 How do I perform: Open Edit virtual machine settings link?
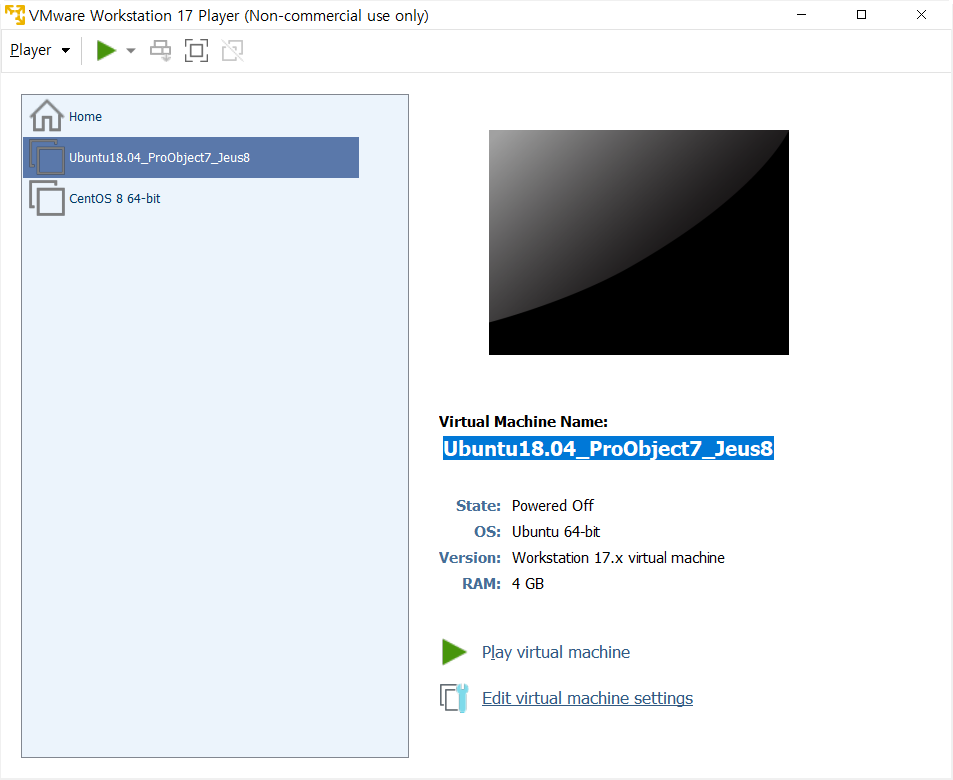click(587, 698)
